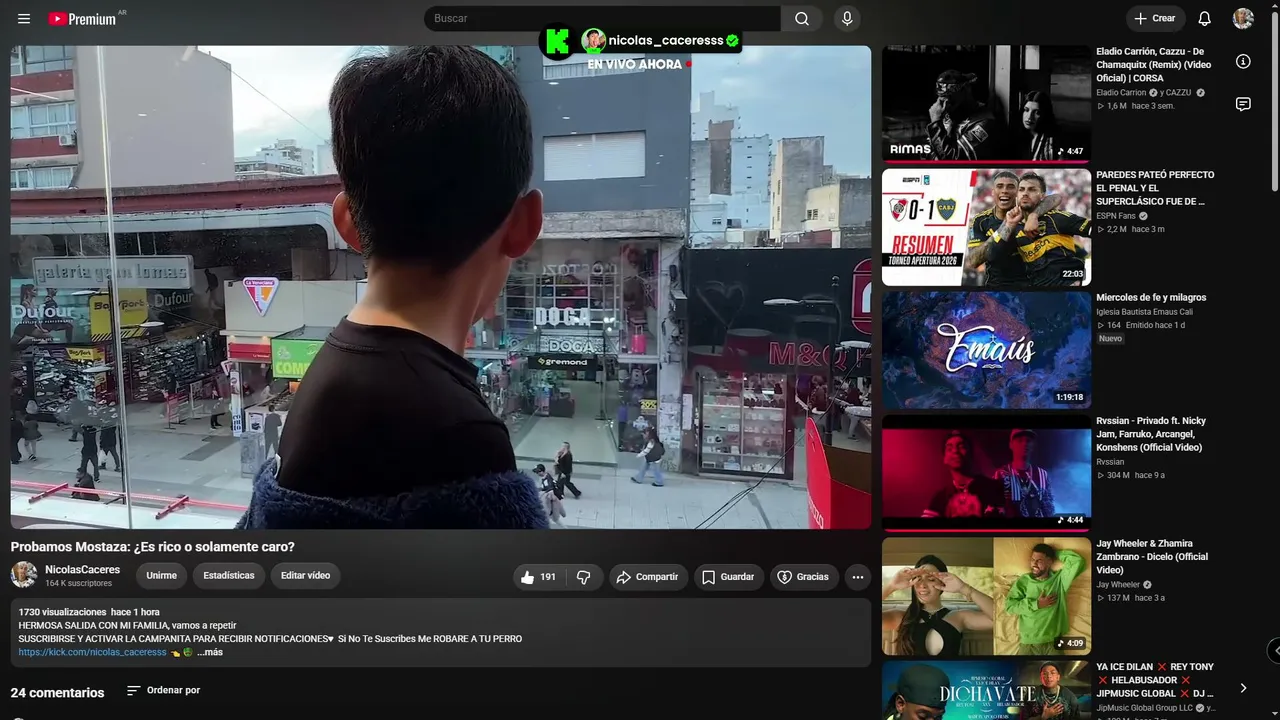
Task: Expand the description with ...más
Action: (210, 652)
